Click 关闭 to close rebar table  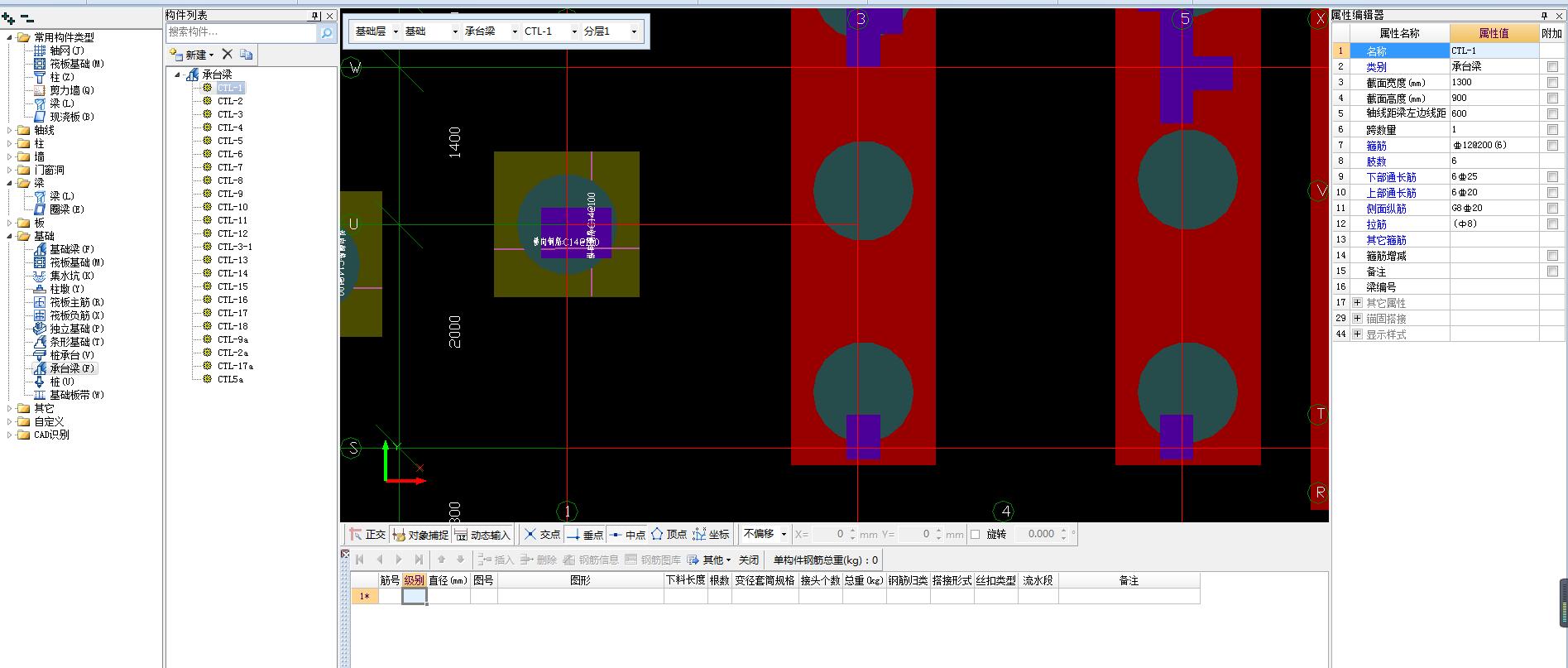tap(749, 560)
